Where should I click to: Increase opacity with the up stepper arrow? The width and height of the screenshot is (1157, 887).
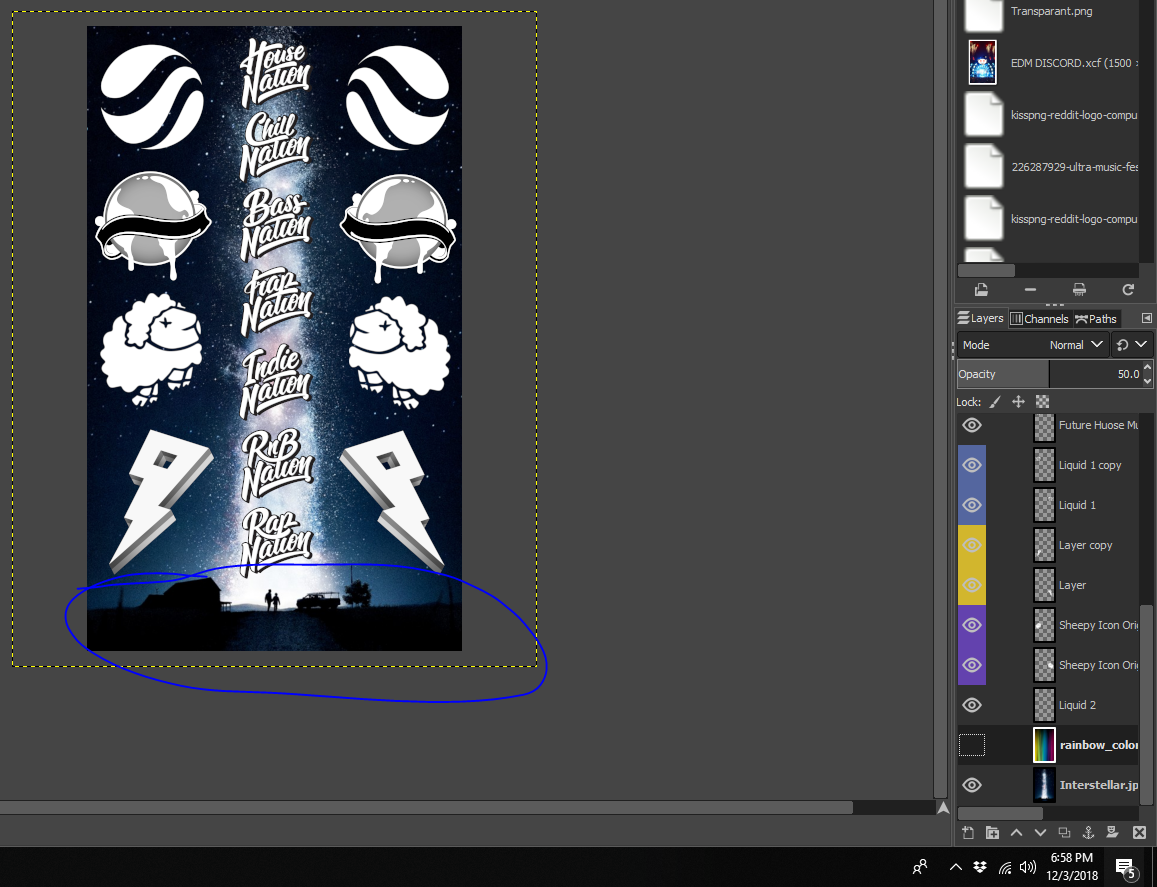click(x=1147, y=367)
